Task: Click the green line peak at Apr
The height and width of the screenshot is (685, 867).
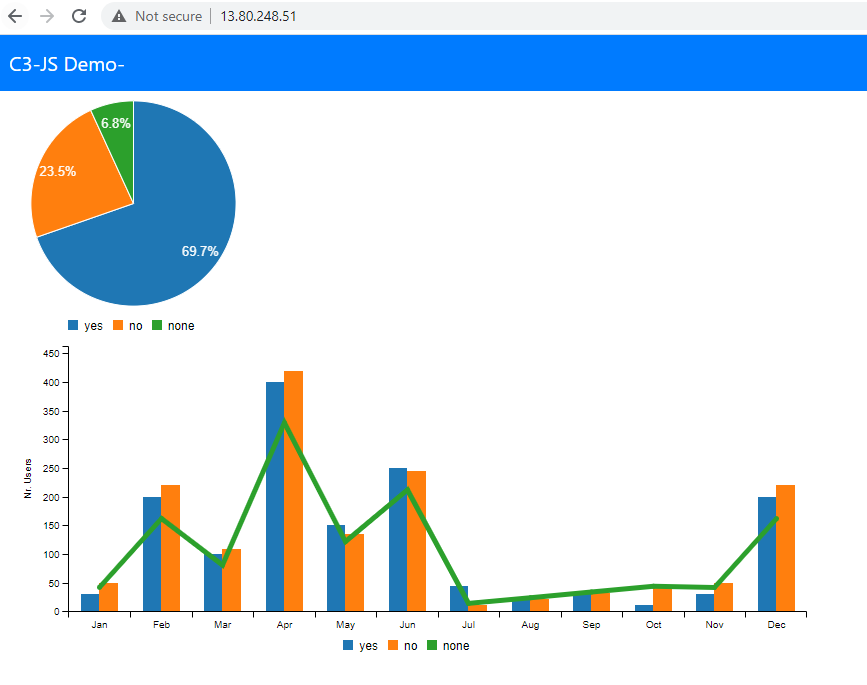Action: 284,421
